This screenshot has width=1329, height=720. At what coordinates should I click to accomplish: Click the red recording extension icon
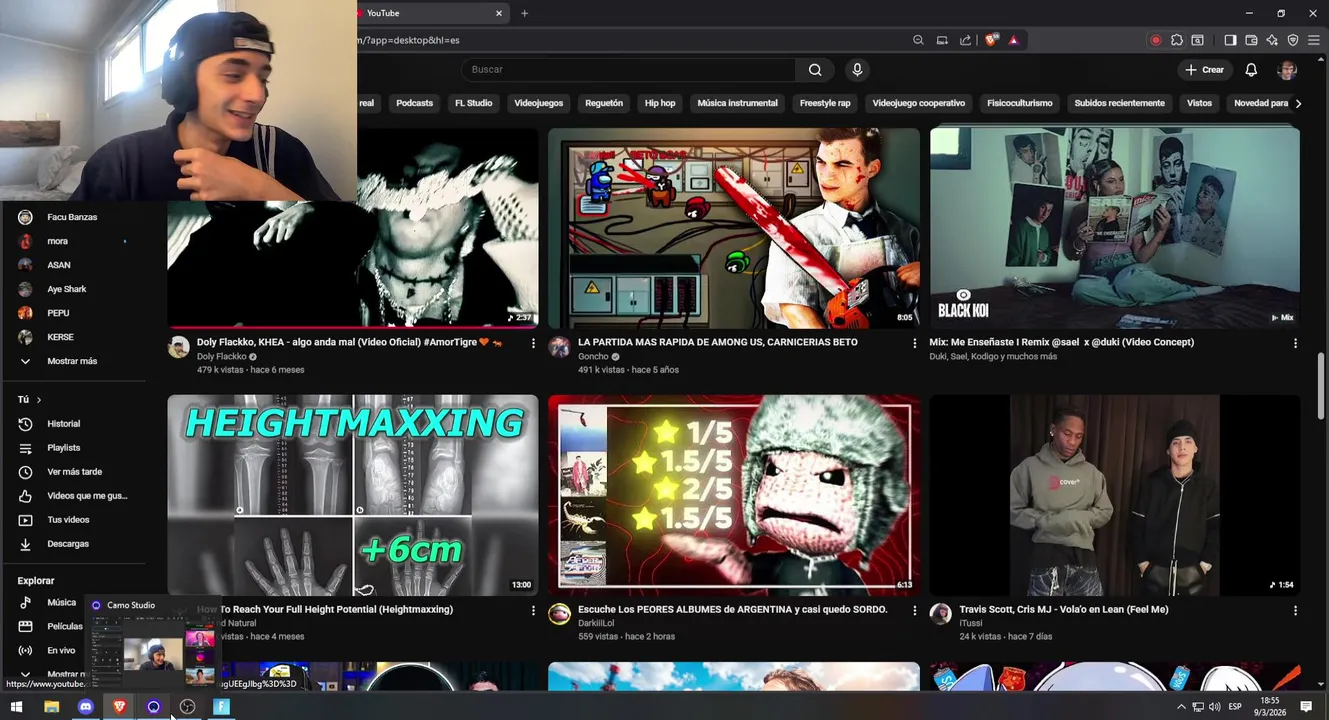1156,40
